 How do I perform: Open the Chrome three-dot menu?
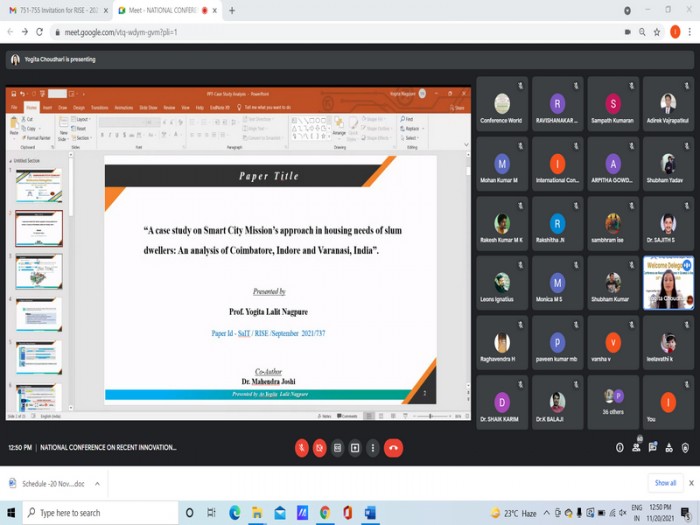point(690,32)
